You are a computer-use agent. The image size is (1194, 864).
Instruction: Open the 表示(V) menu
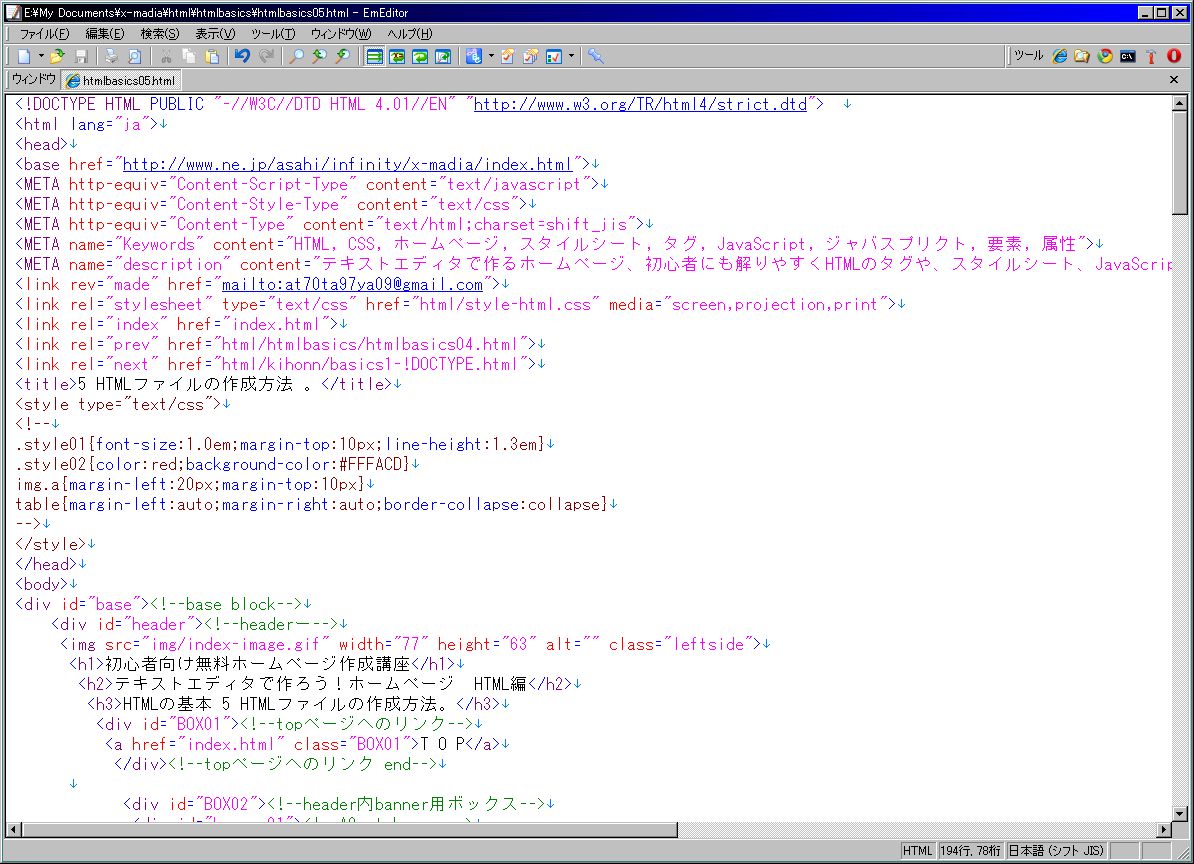coord(215,33)
